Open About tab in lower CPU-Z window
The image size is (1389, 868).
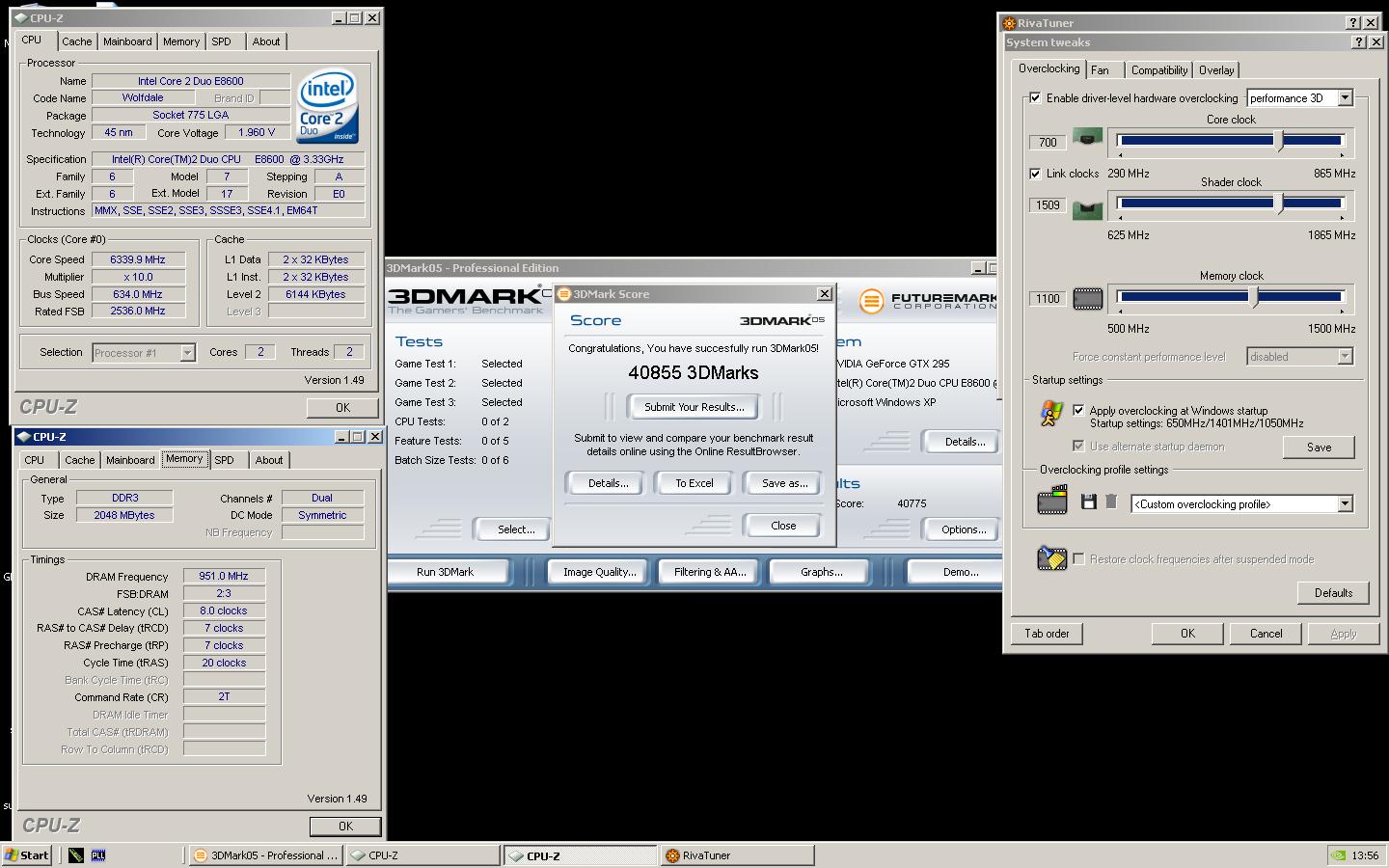coord(269,460)
